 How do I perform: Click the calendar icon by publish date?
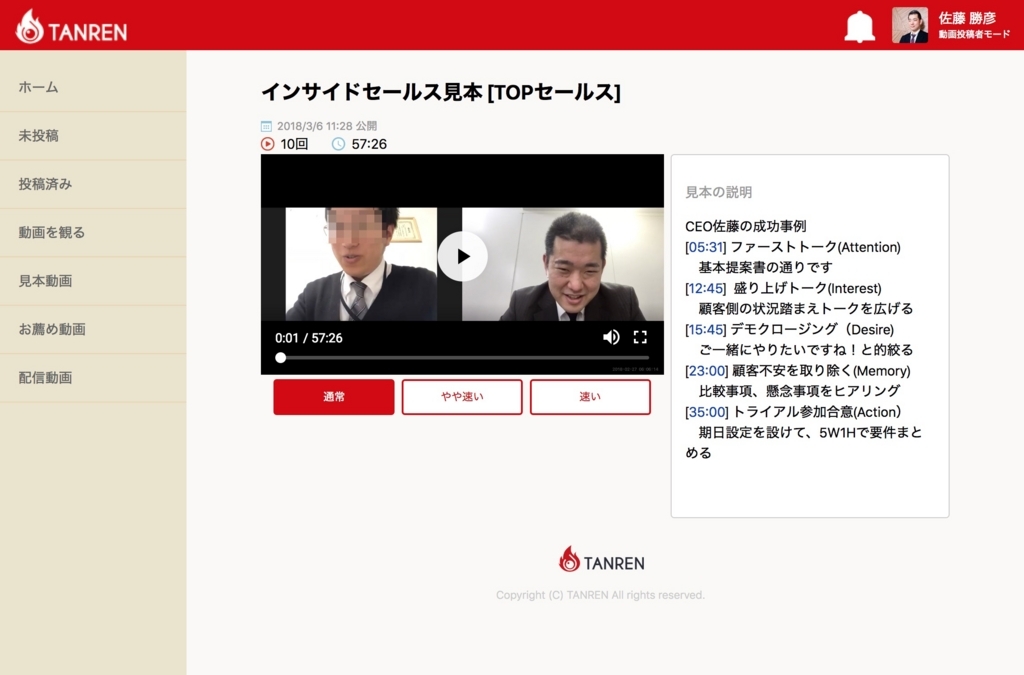(x=266, y=126)
